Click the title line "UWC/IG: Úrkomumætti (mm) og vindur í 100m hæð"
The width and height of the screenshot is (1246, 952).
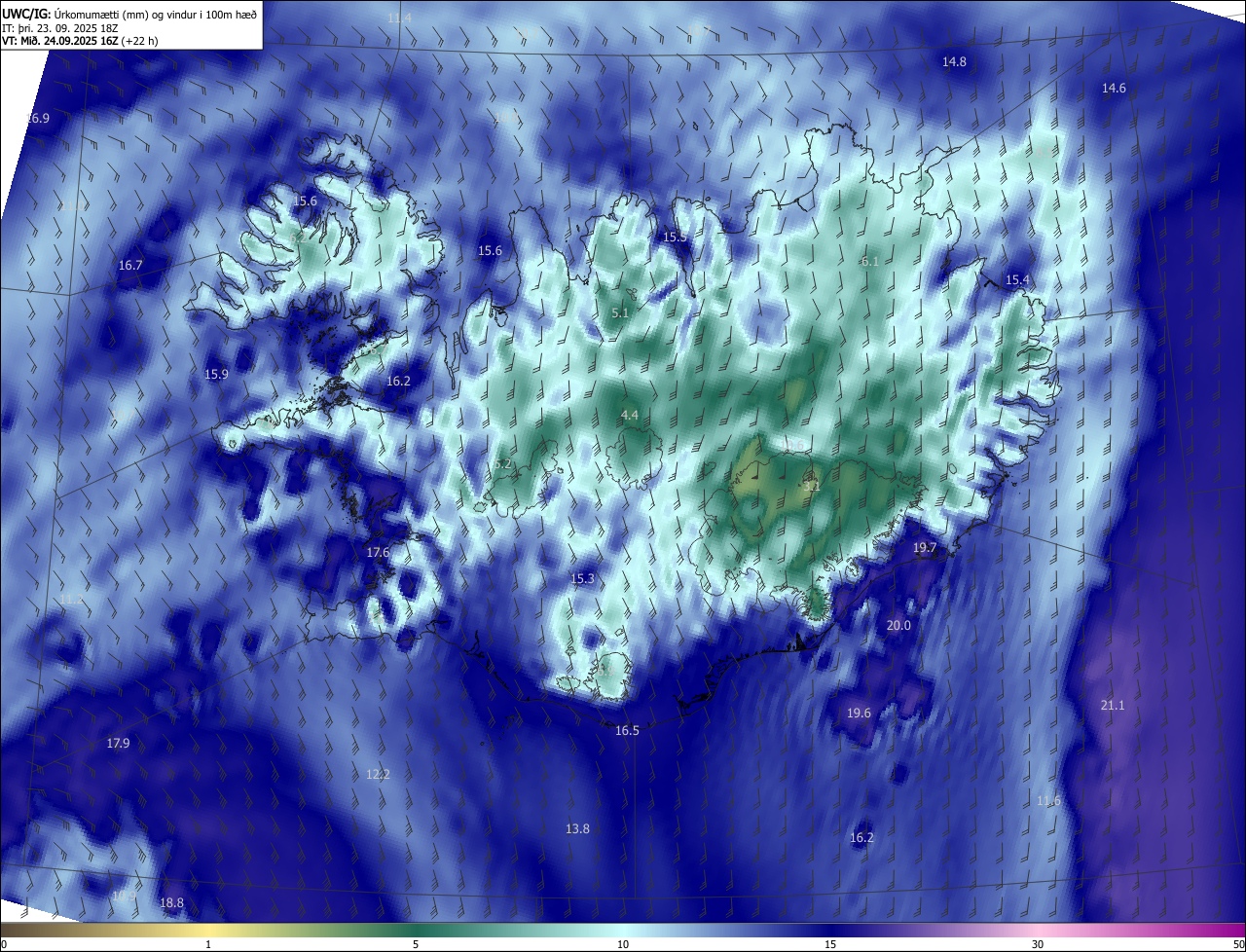tap(129, 14)
